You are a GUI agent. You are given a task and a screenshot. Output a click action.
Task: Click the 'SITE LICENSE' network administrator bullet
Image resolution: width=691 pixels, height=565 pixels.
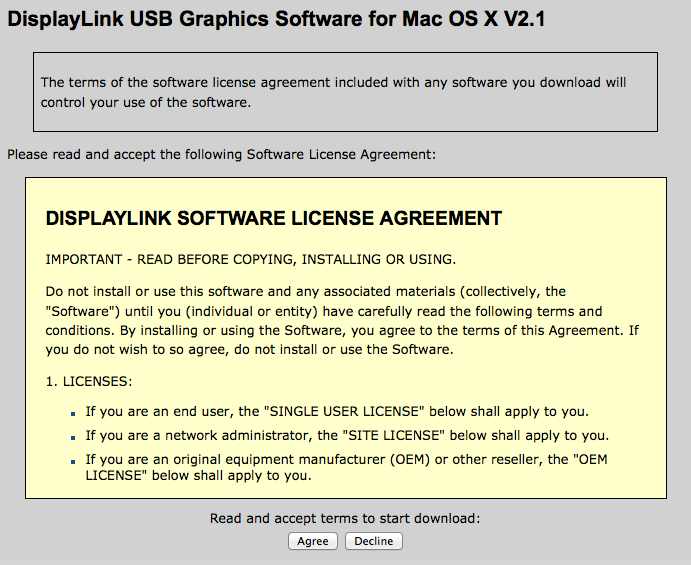point(347,435)
